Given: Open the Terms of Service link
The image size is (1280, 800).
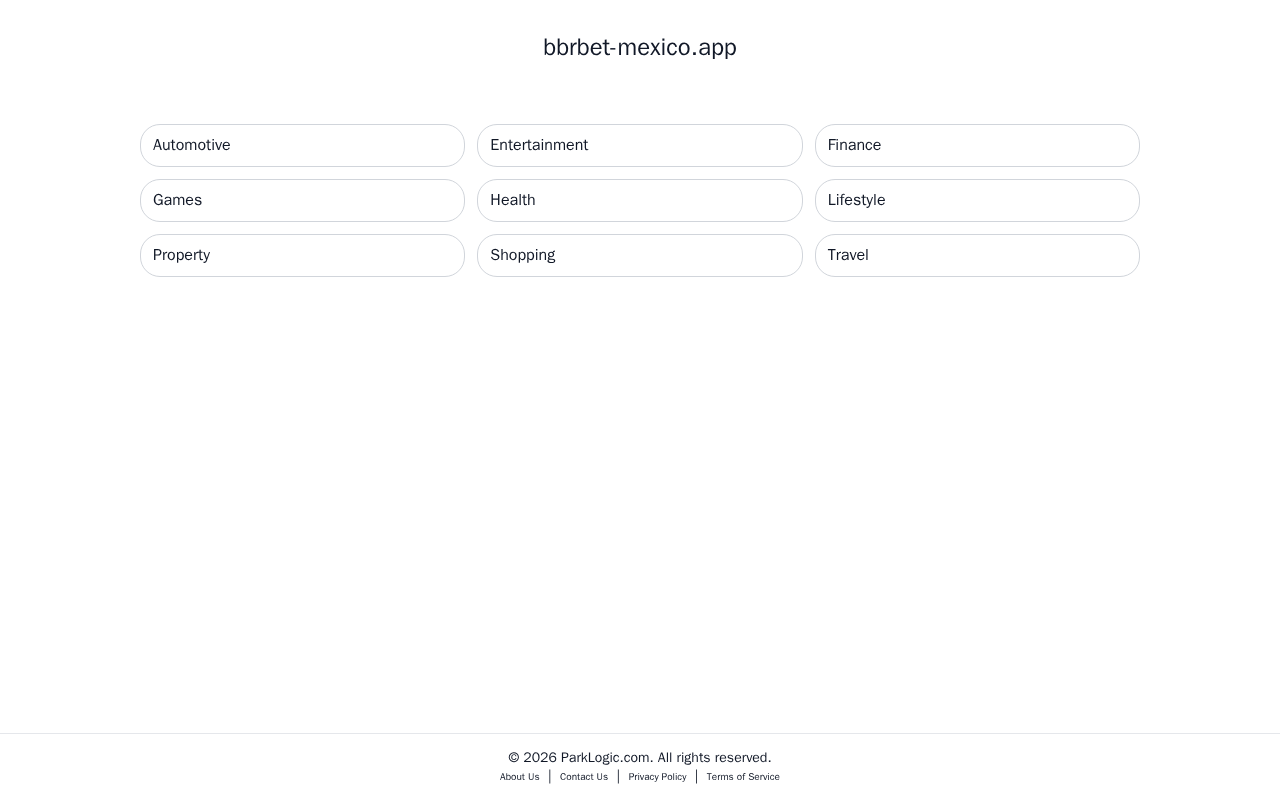Looking at the screenshot, I should pyautogui.click(x=743, y=777).
